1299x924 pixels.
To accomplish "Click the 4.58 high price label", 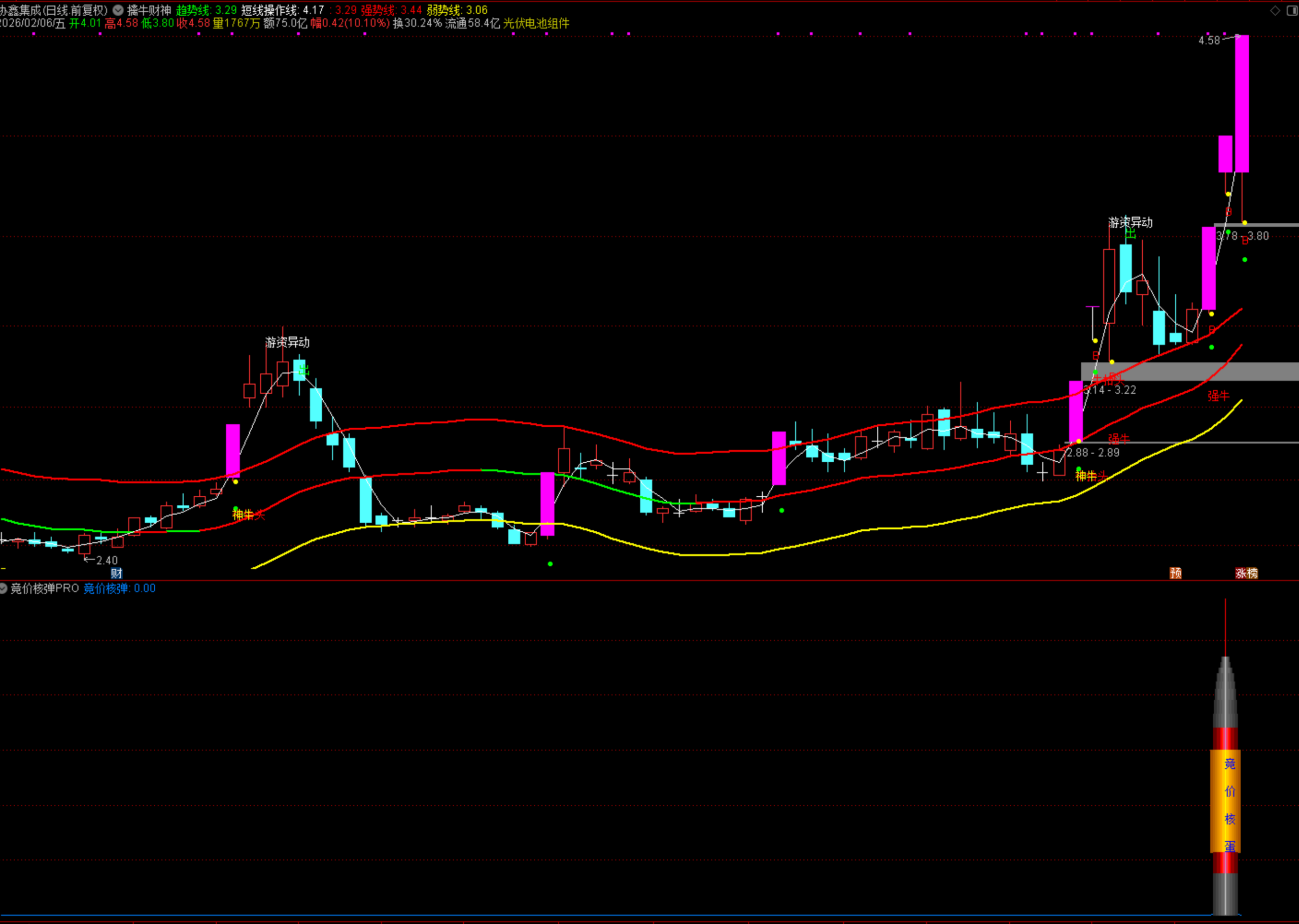I will pyautogui.click(x=1209, y=41).
